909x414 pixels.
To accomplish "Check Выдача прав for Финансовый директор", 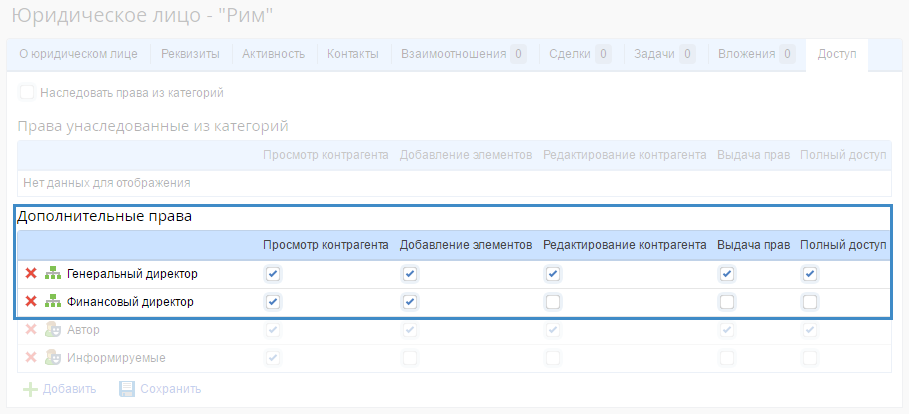I will click(727, 302).
